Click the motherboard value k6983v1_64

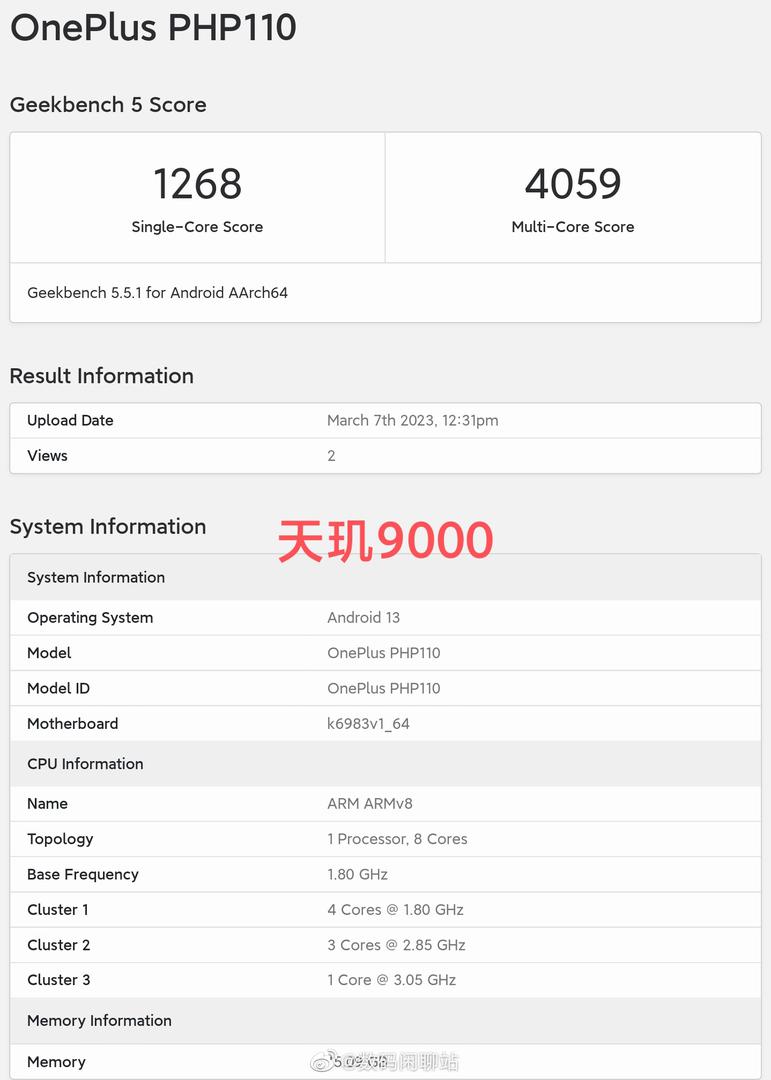pos(368,724)
